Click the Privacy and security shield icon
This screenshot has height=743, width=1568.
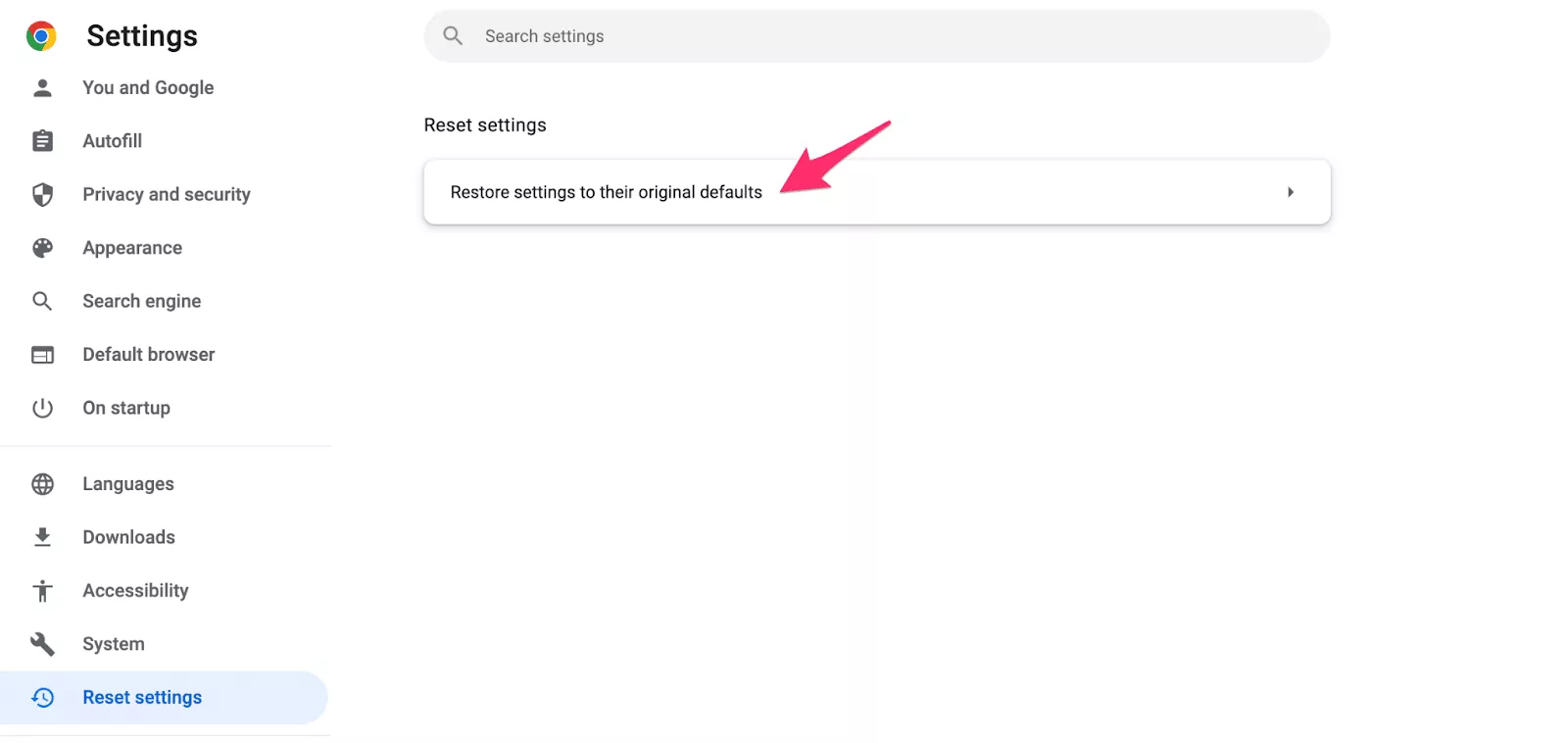coord(42,195)
